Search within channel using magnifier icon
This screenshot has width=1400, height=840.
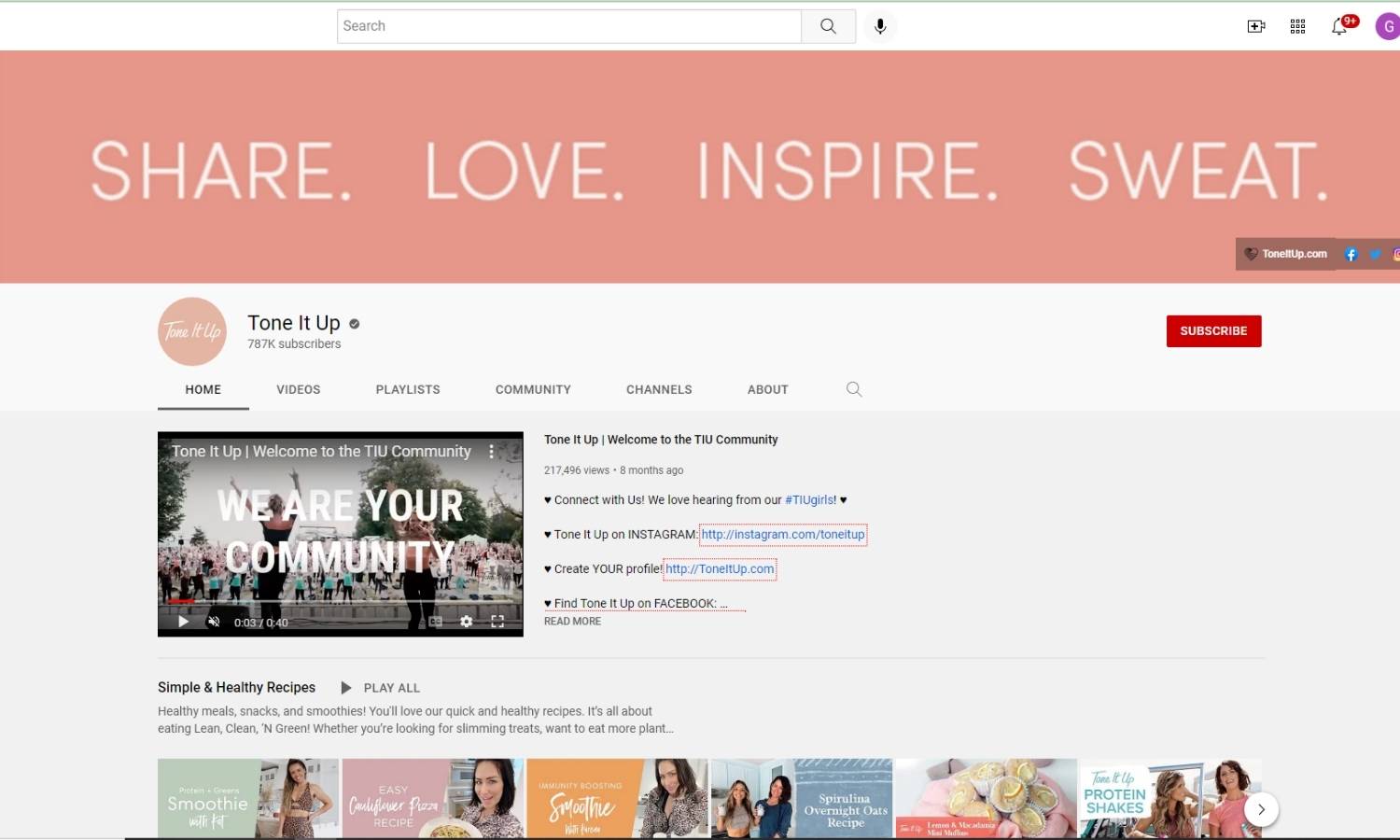click(x=854, y=389)
